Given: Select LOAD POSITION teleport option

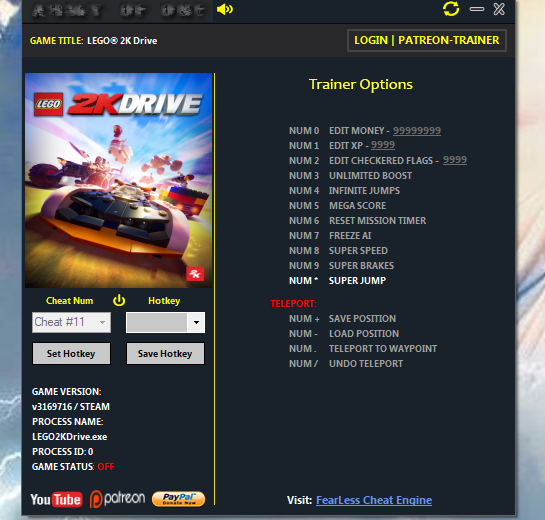Looking at the screenshot, I should 364,333.
